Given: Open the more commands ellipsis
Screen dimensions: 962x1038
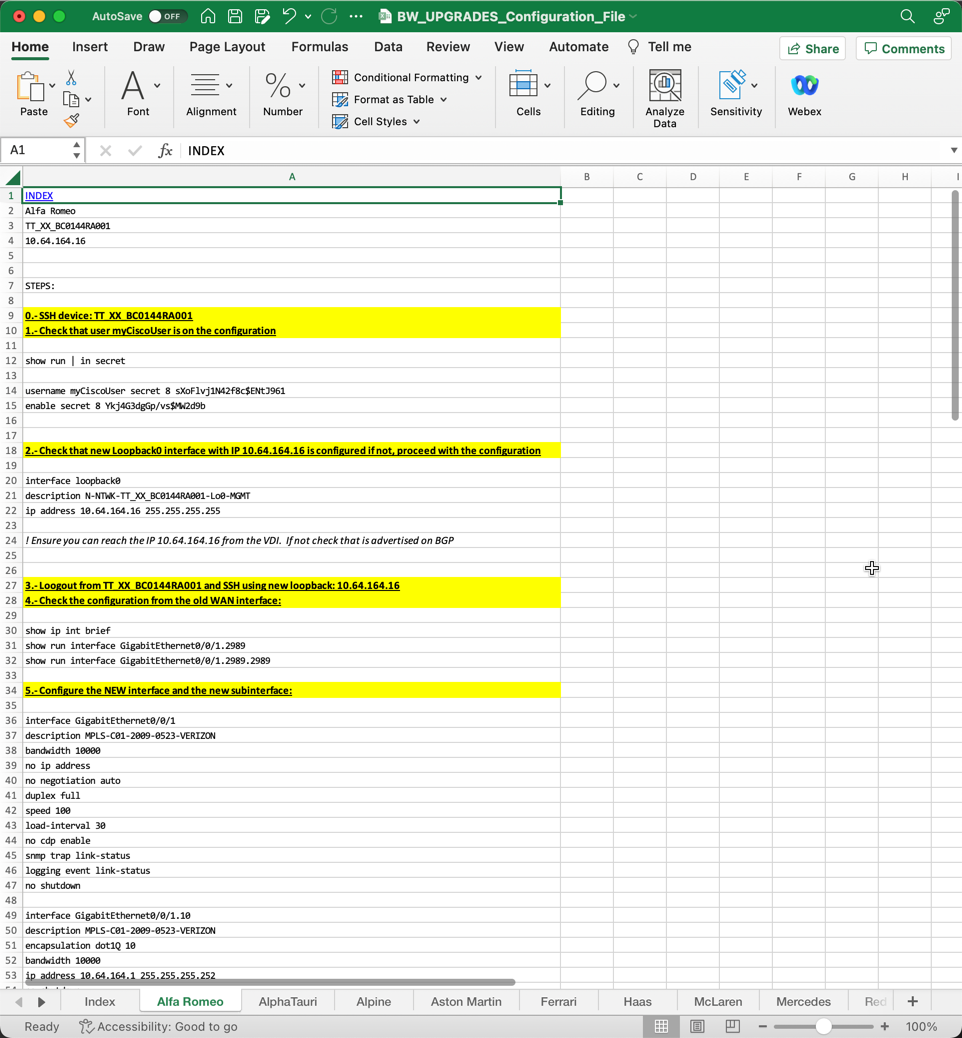Looking at the screenshot, I should coord(356,17).
